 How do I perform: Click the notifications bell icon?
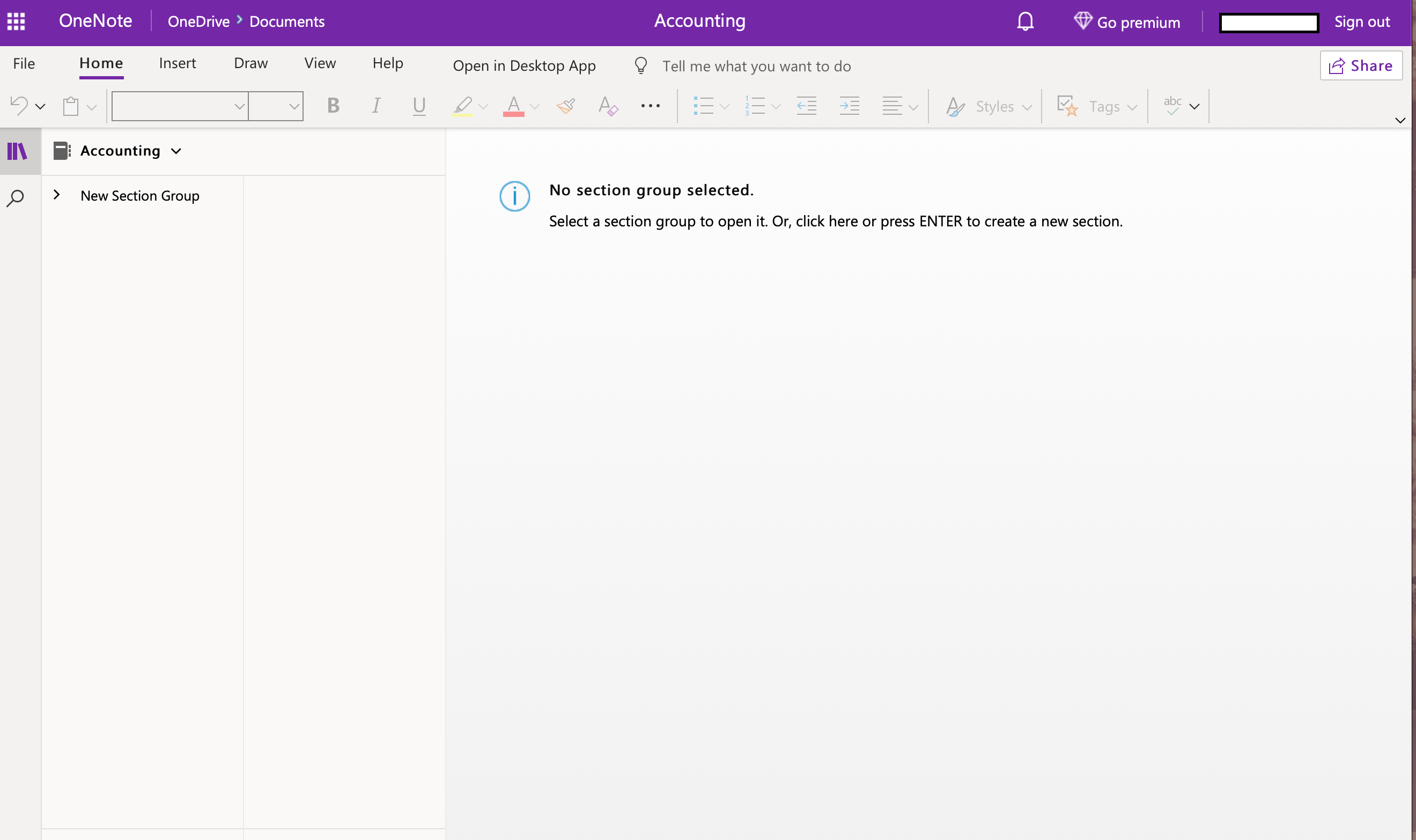pos(1024,22)
